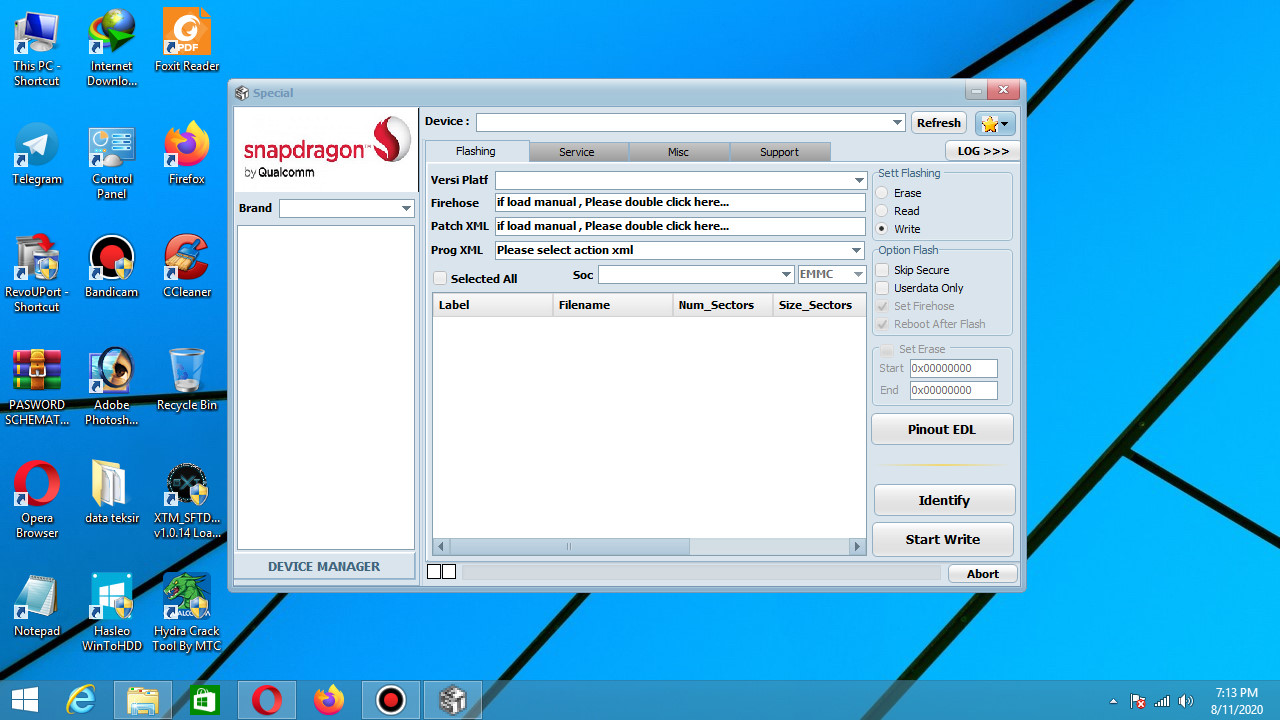Check the Selected All box
The width and height of the screenshot is (1280, 720).
pyautogui.click(x=440, y=279)
